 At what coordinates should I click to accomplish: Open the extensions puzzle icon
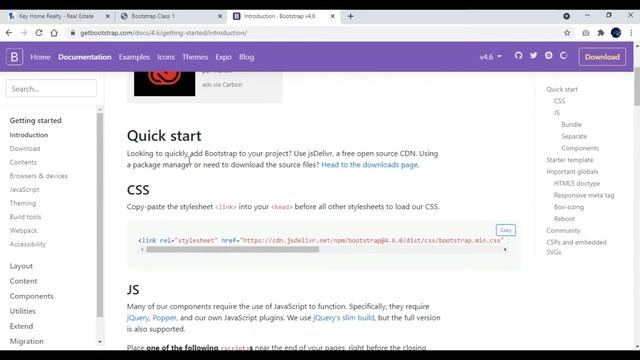[x=600, y=33]
